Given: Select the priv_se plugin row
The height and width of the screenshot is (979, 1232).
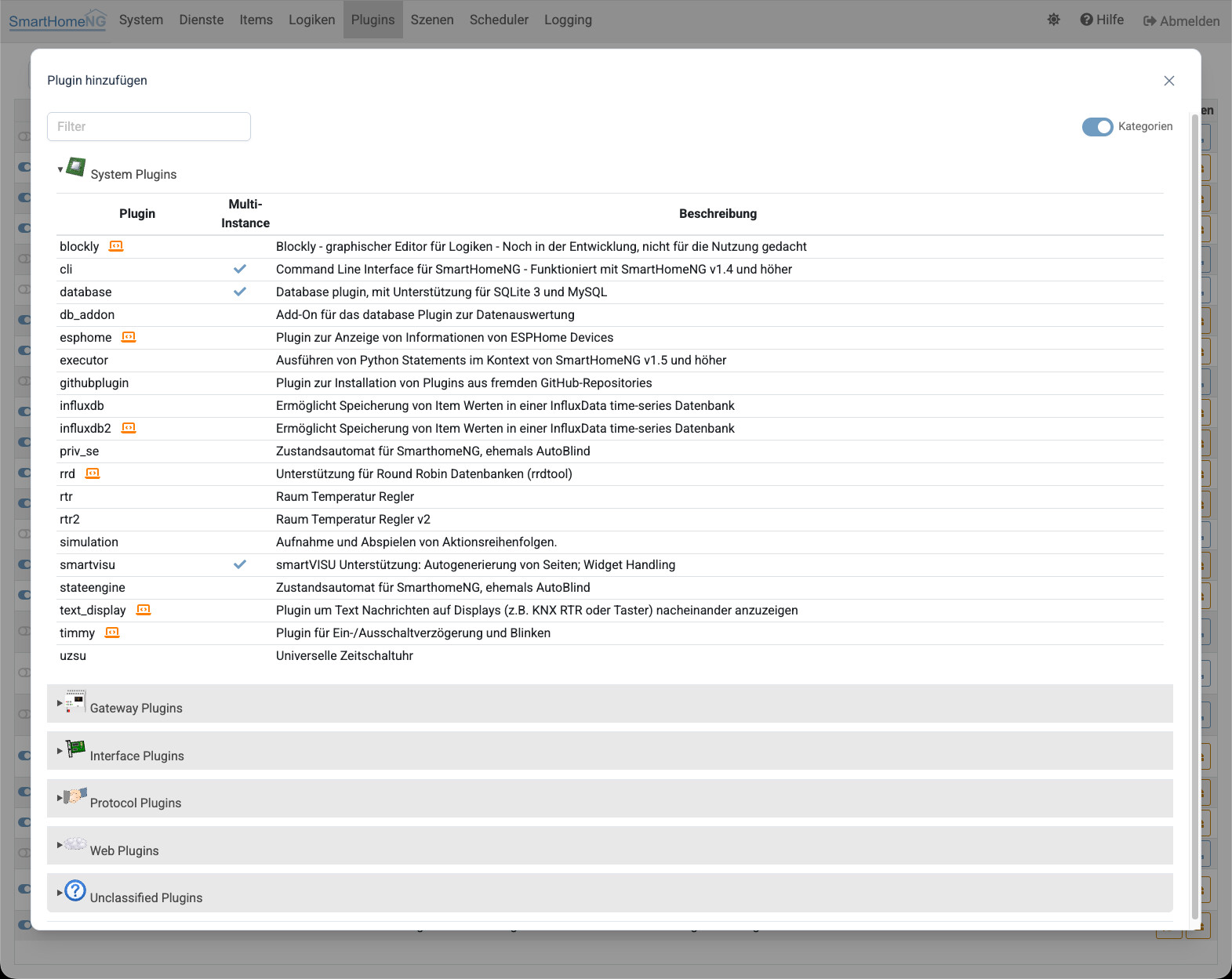Looking at the screenshot, I should coord(610,451).
